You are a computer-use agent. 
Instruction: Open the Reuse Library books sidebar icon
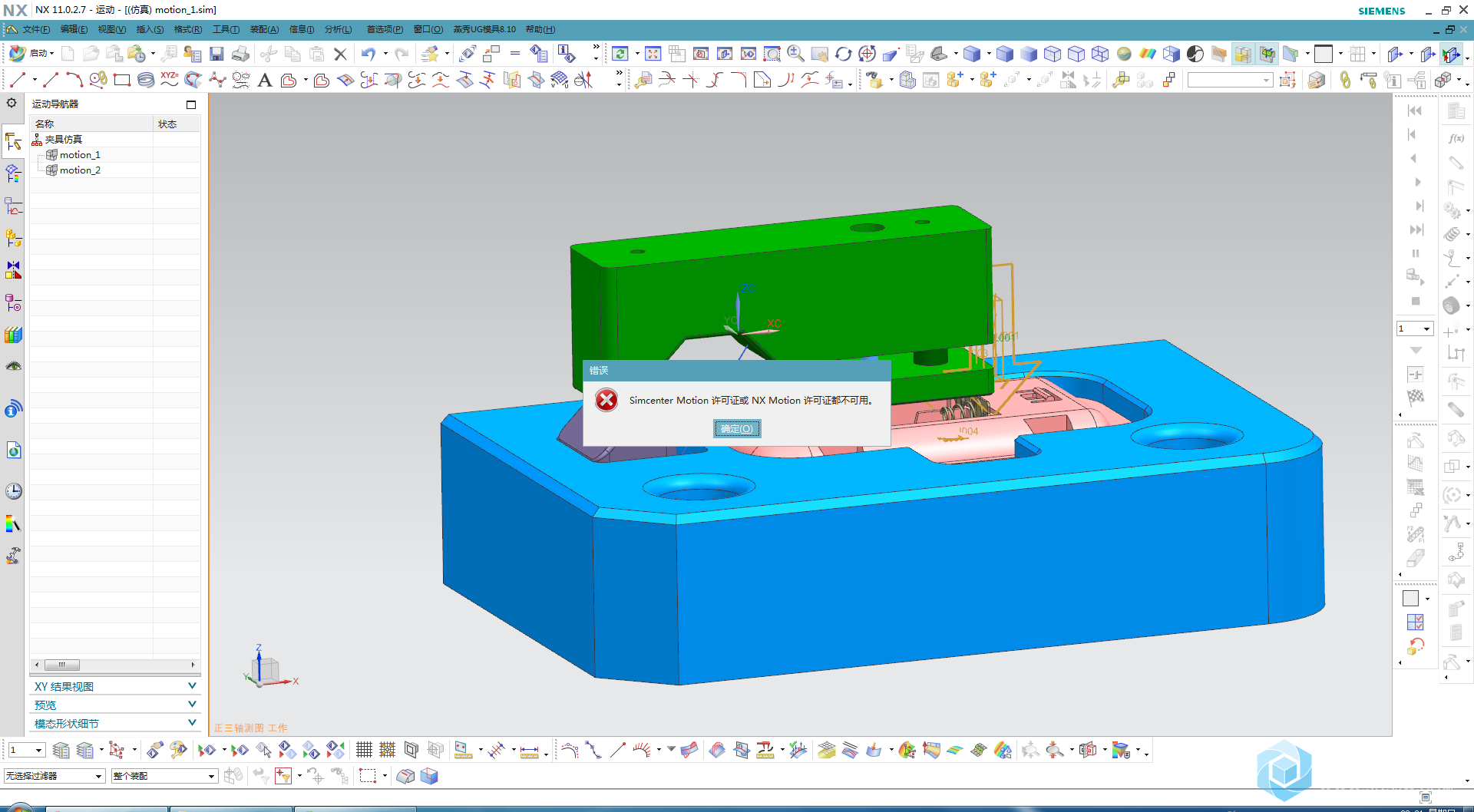(x=14, y=335)
